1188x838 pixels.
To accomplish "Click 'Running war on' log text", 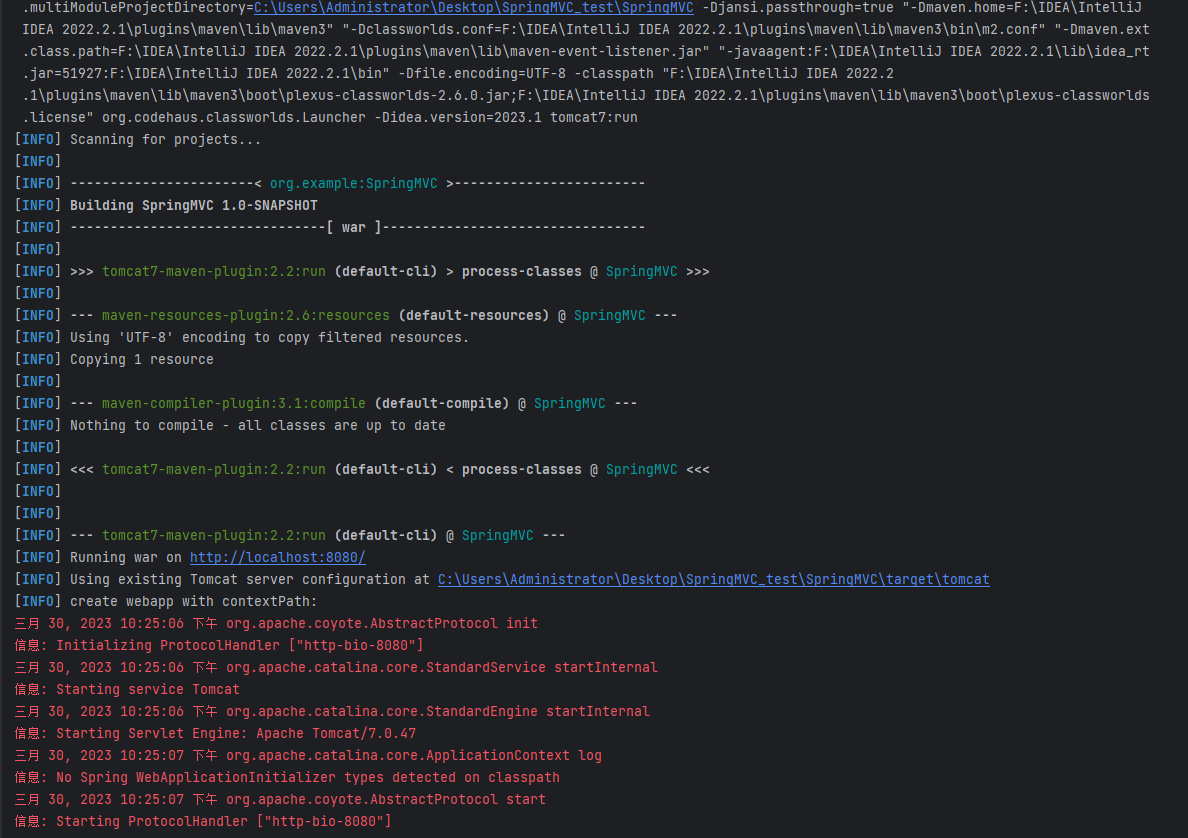I will (126, 557).
